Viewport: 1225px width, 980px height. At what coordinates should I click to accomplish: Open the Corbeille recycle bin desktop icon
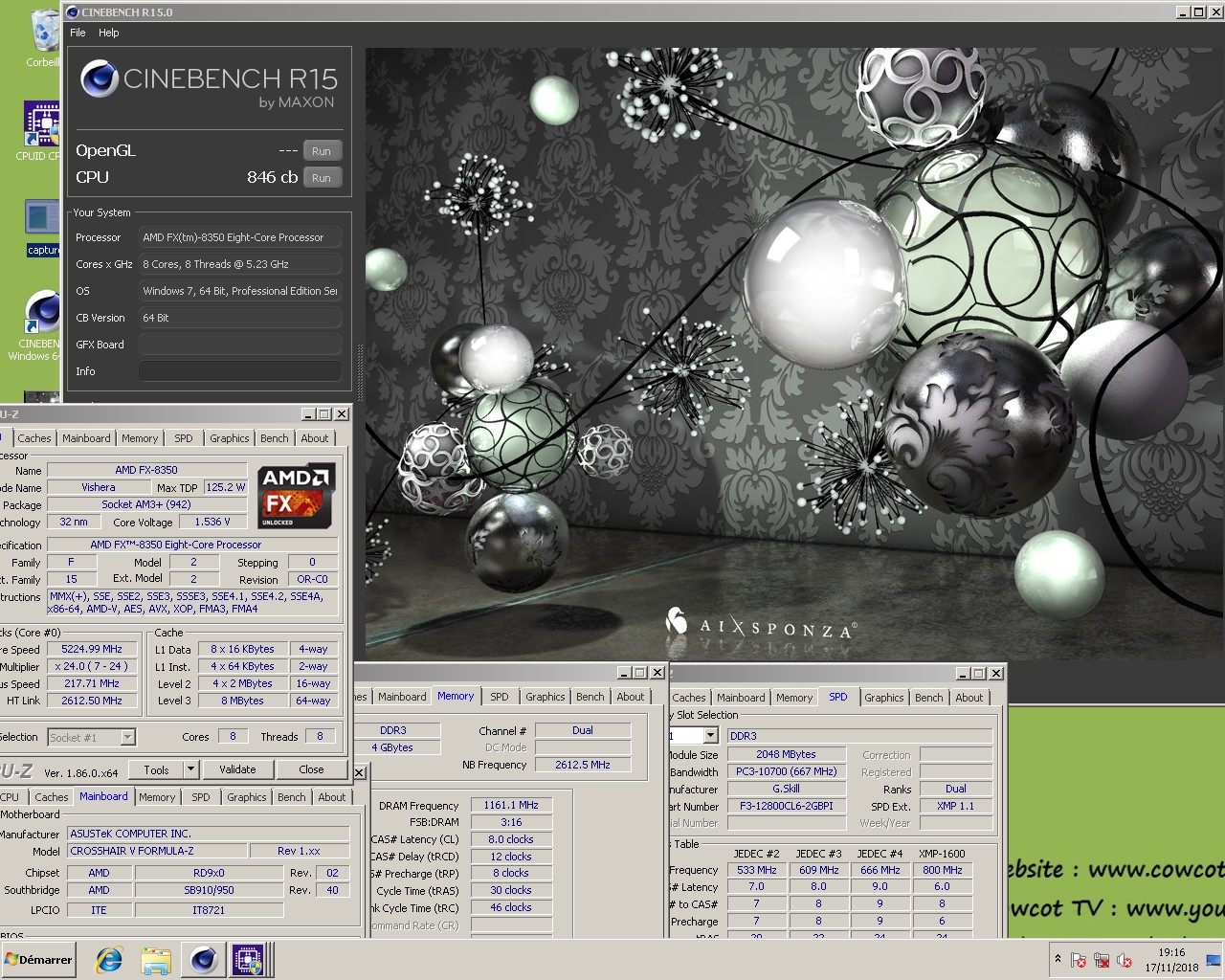(44, 36)
